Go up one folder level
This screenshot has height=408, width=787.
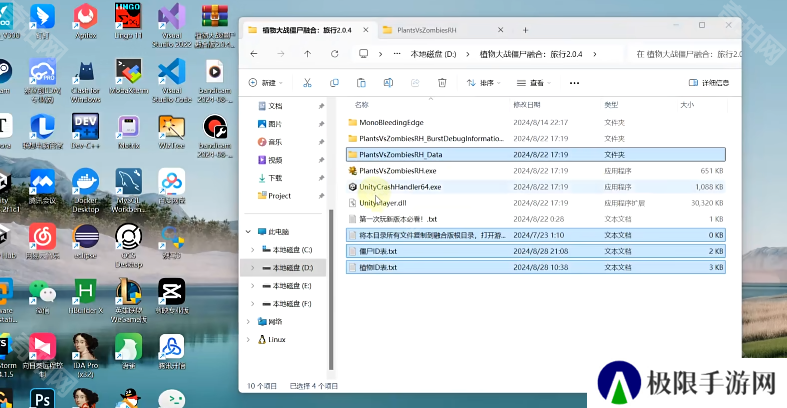click(308, 54)
